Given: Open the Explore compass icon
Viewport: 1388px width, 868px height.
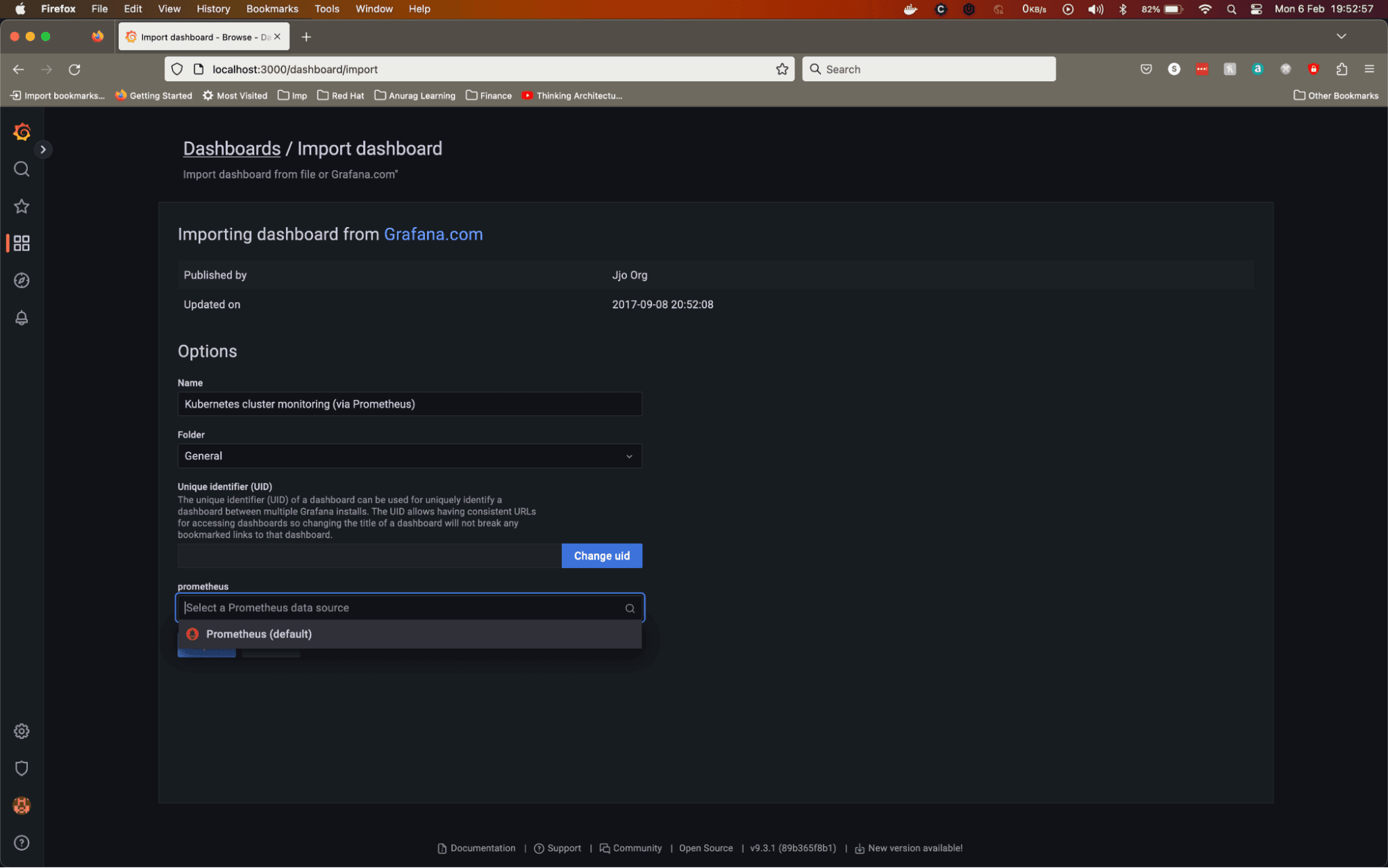Looking at the screenshot, I should pyautogui.click(x=22, y=281).
